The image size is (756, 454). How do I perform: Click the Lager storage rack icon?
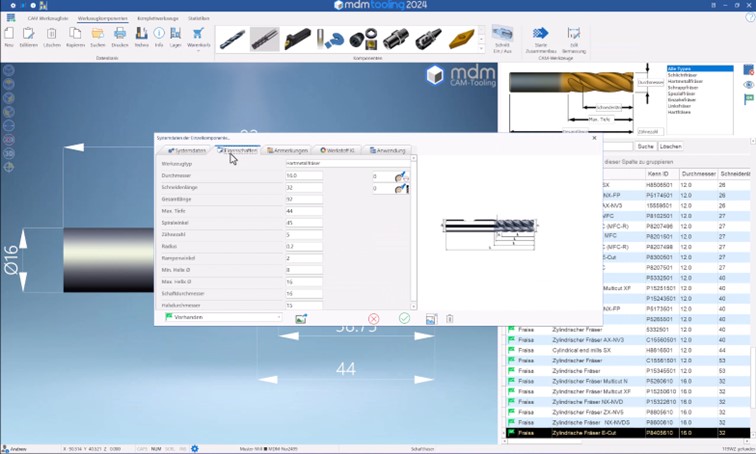click(x=176, y=33)
